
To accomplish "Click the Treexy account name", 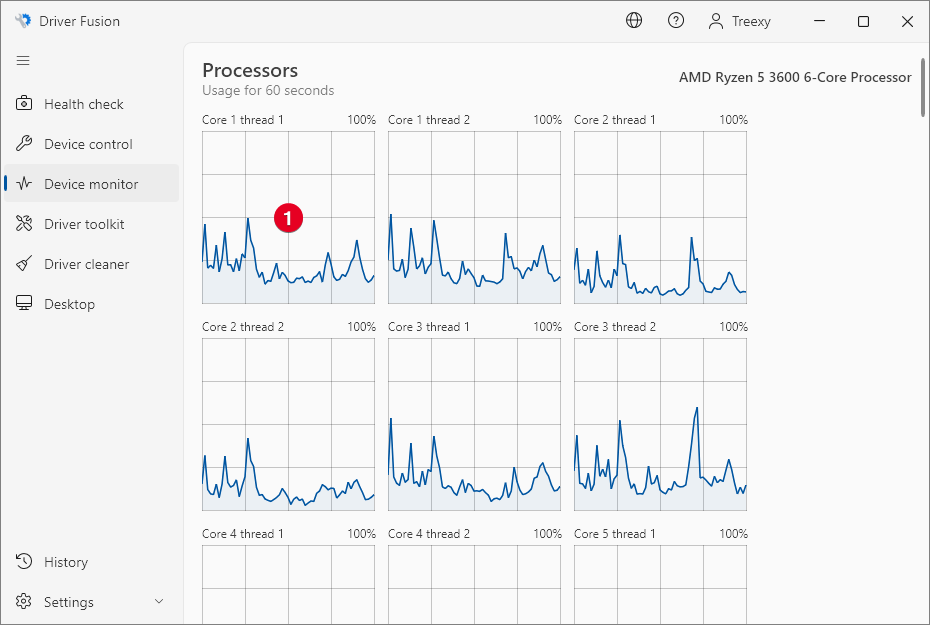I will (x=751, y=21).
